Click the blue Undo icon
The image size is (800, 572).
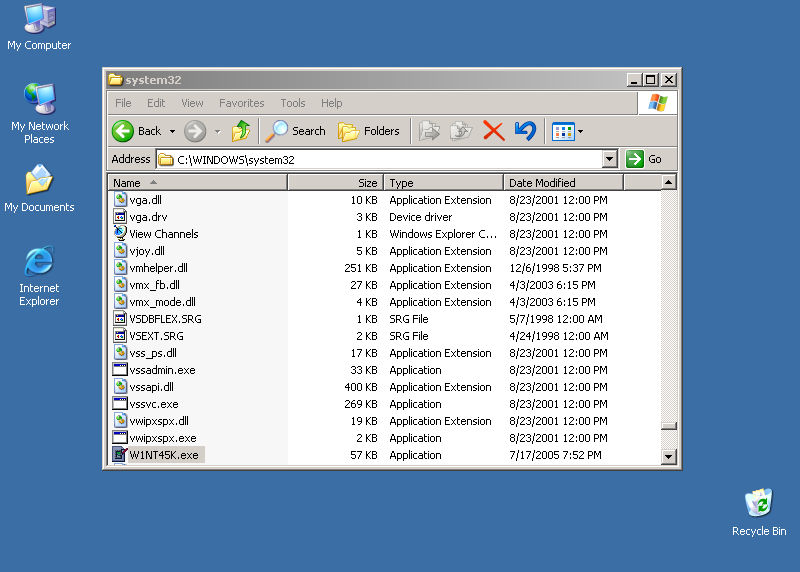point(525,131)
